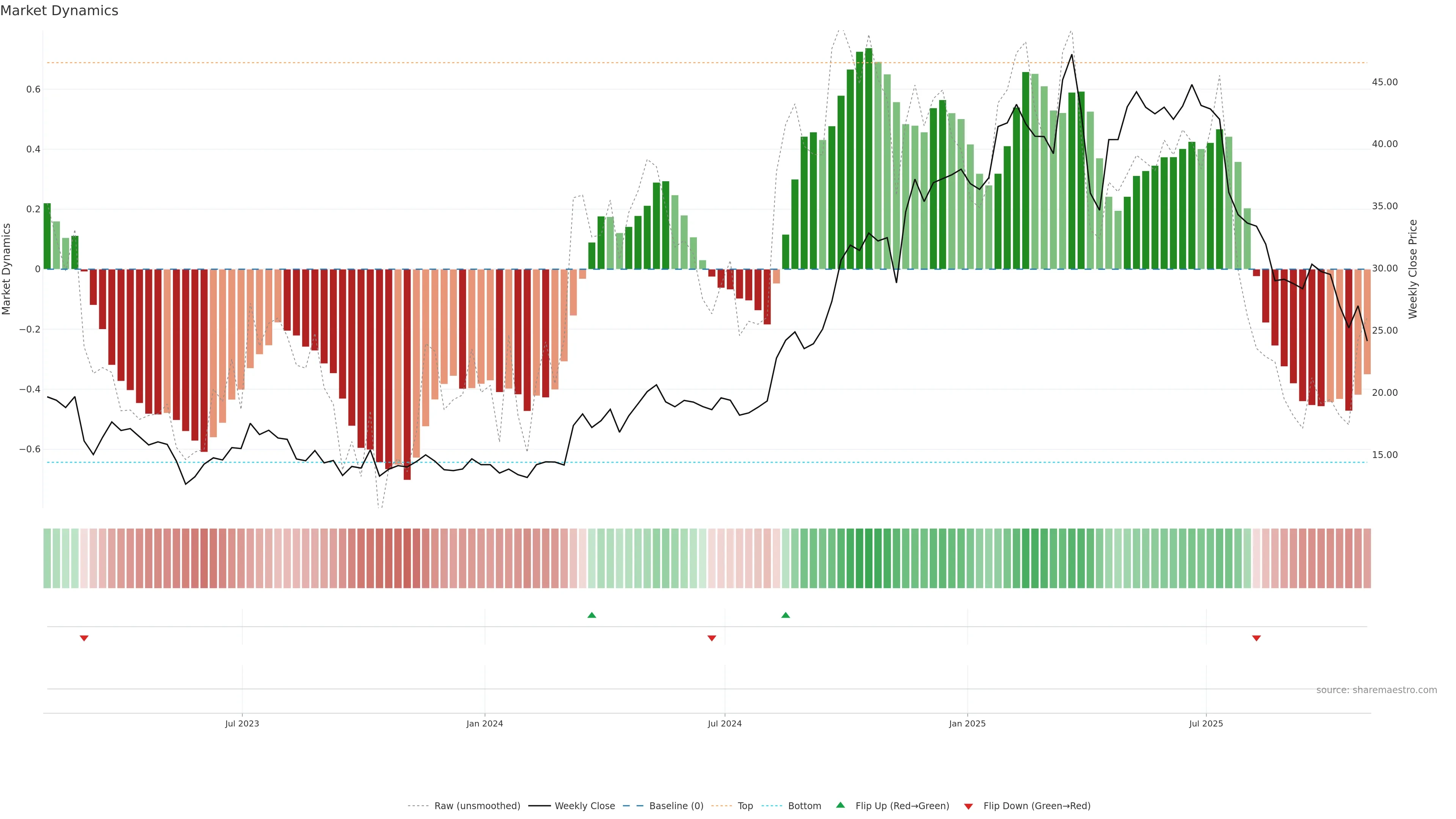The image size is (1456, 819).
Task: Click the Jul 2023 axis label
Action: 242,723
